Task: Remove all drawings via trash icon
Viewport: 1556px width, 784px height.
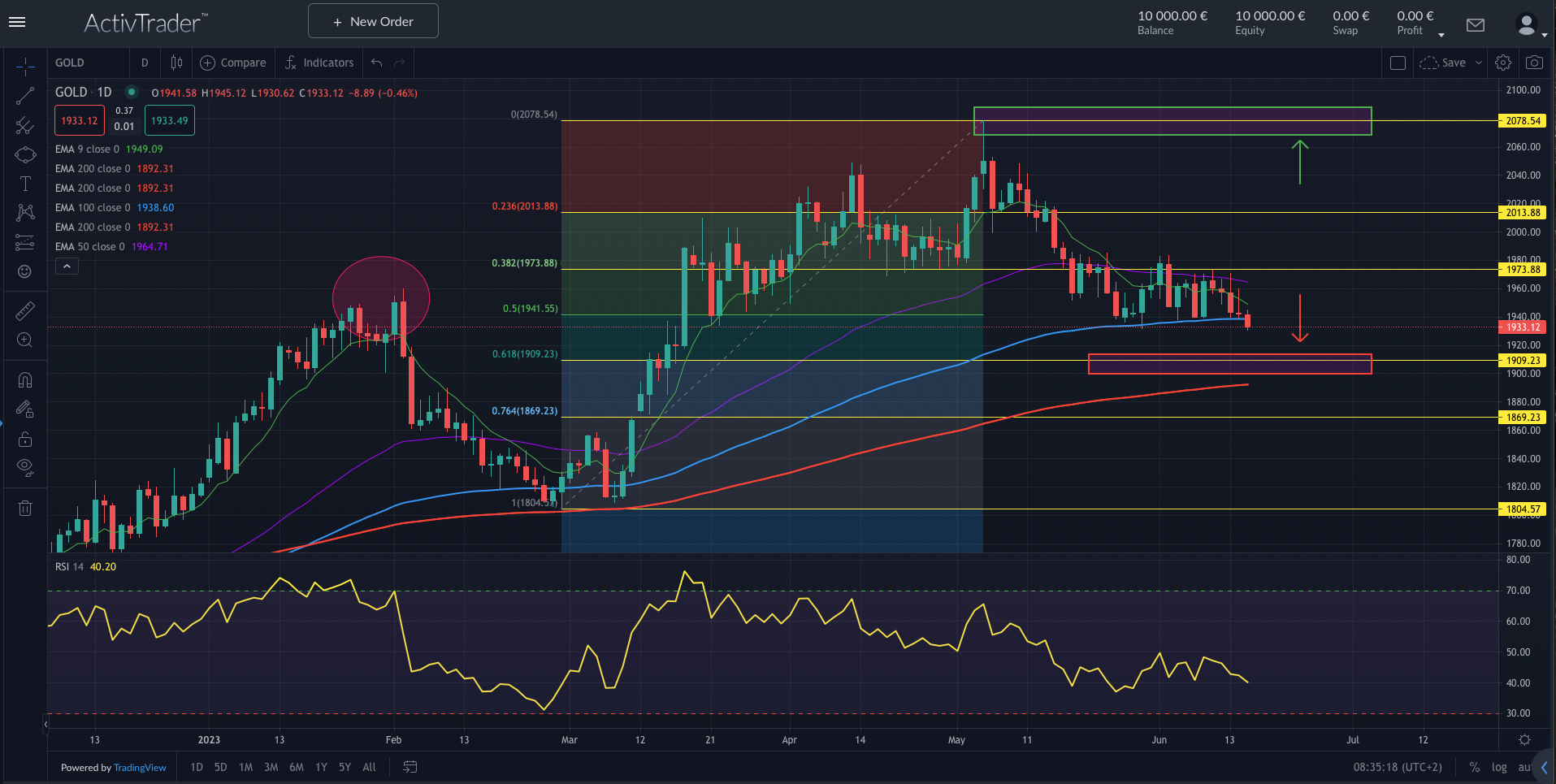Action: [24, 508]
